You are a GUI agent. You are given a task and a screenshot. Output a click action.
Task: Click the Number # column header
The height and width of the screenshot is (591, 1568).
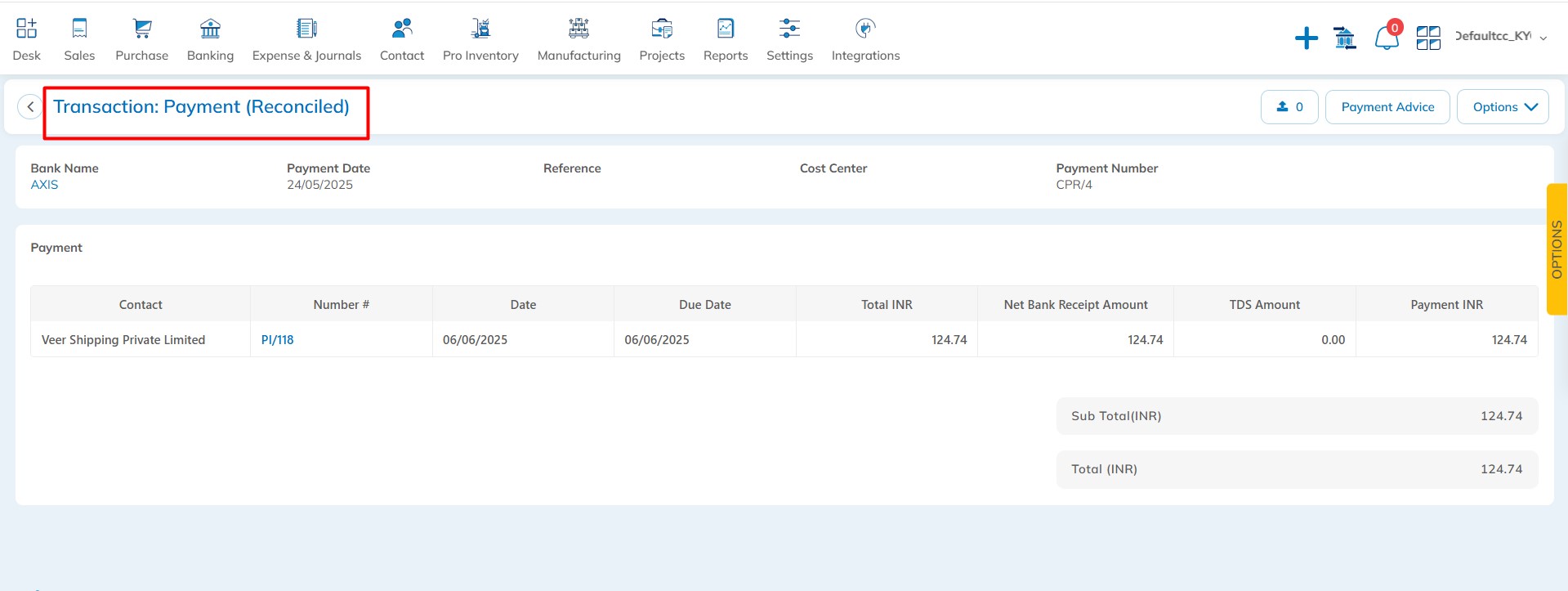coord(342,304)
